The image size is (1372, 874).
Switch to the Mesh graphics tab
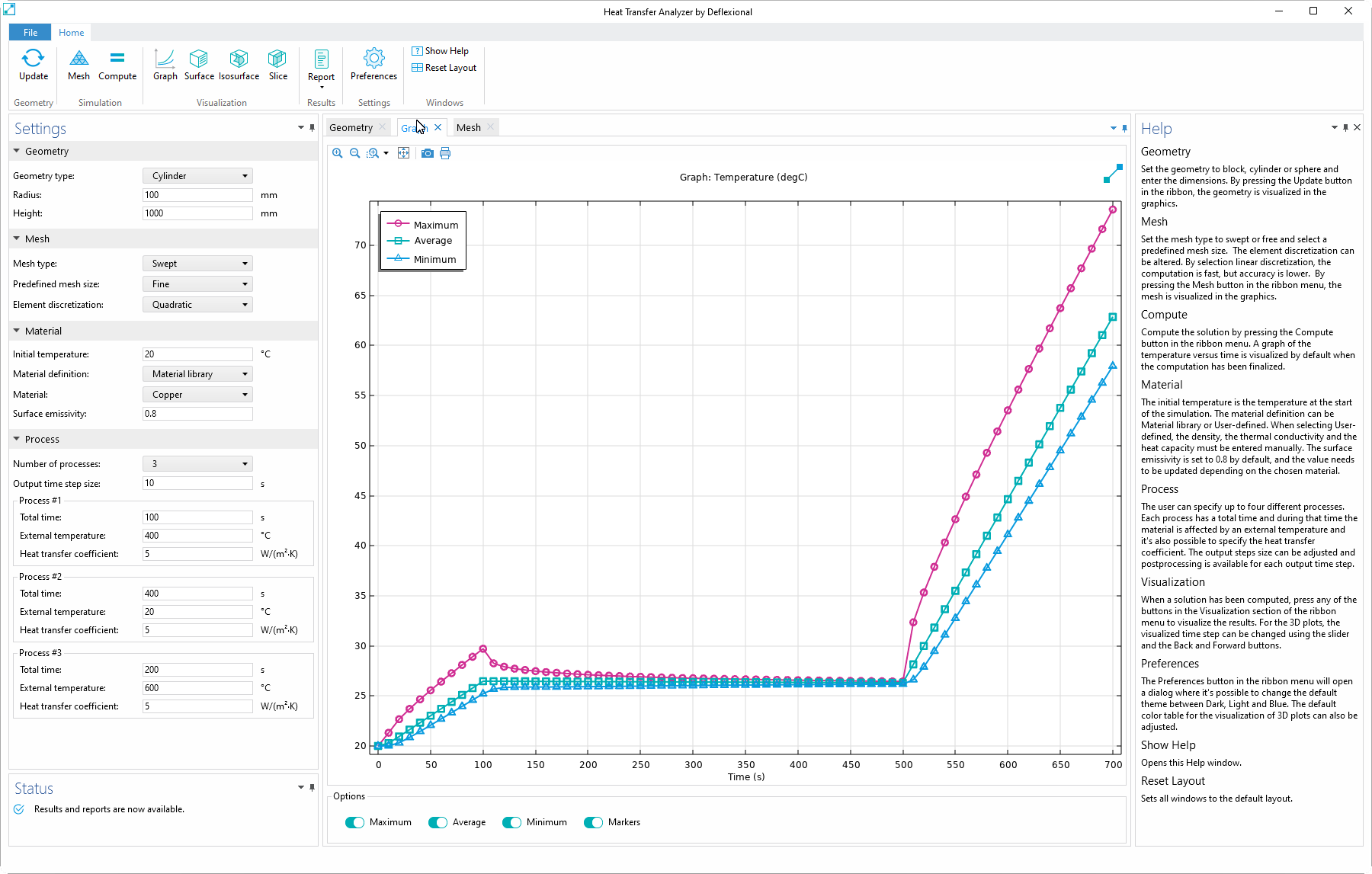click(x=469, y=127)
